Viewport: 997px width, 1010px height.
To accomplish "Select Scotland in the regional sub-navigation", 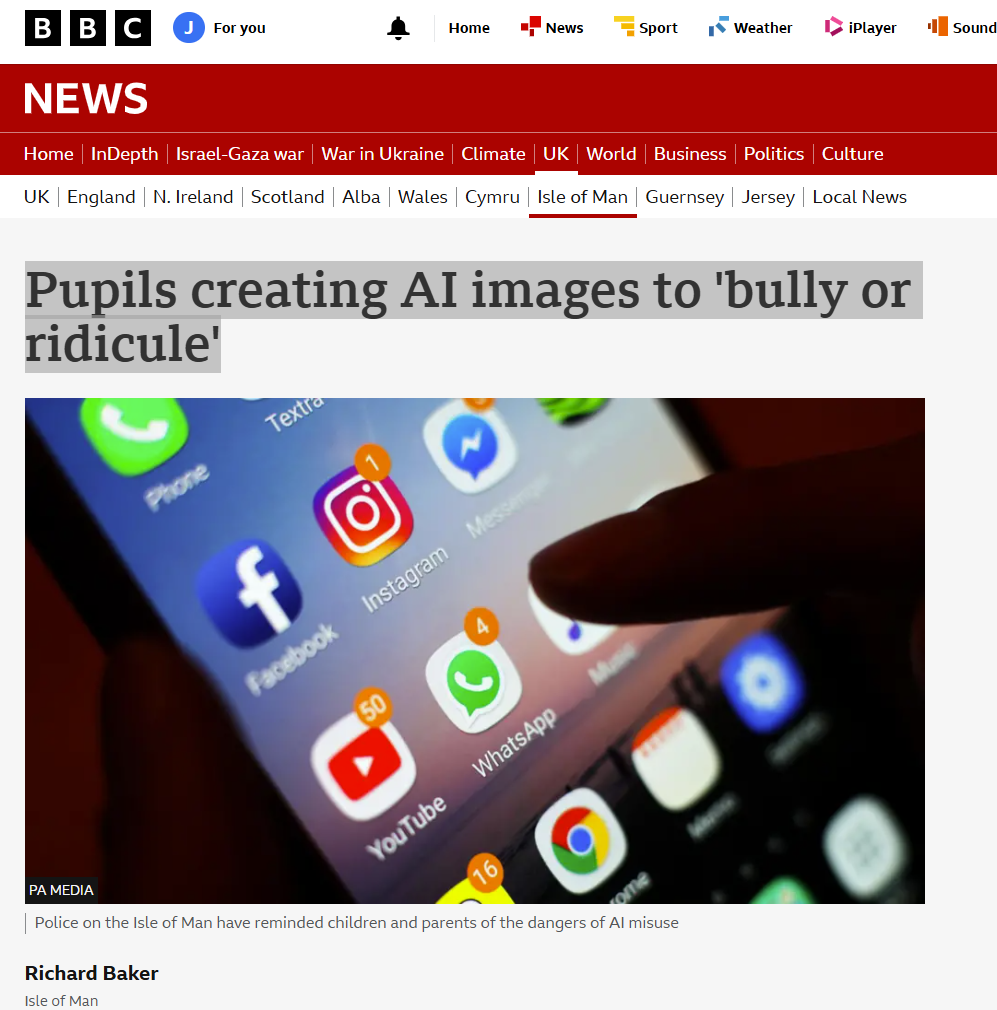I will click(287, 197).
